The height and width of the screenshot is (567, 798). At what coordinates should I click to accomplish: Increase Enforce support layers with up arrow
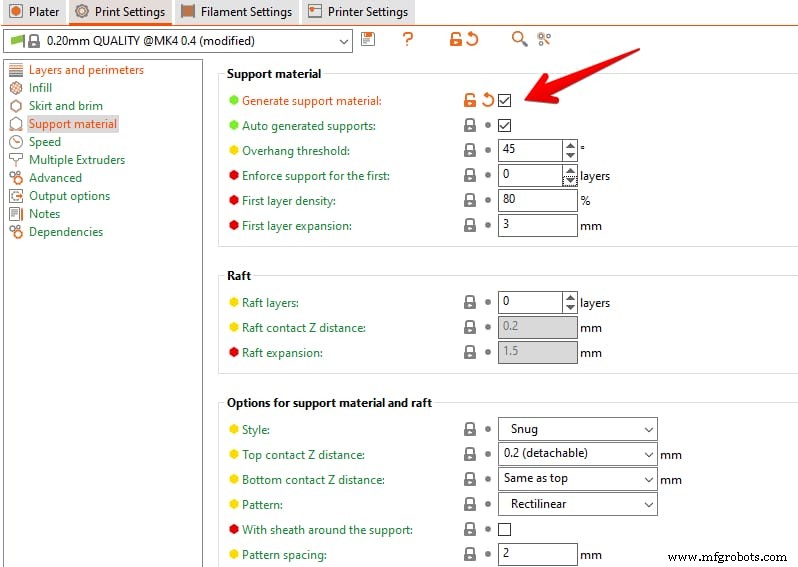point(570,170)
